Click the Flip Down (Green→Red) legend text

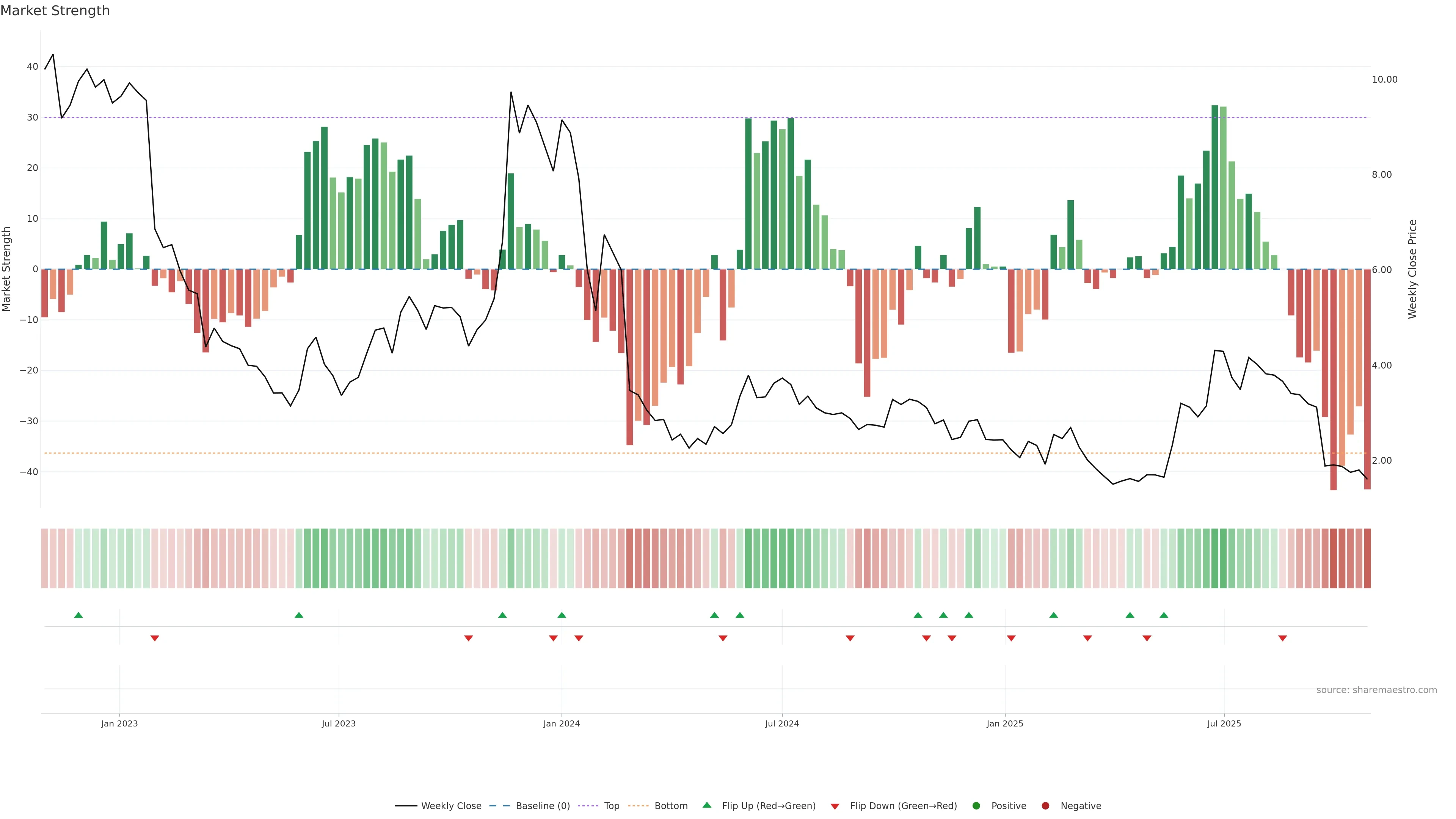click(903, 806)
